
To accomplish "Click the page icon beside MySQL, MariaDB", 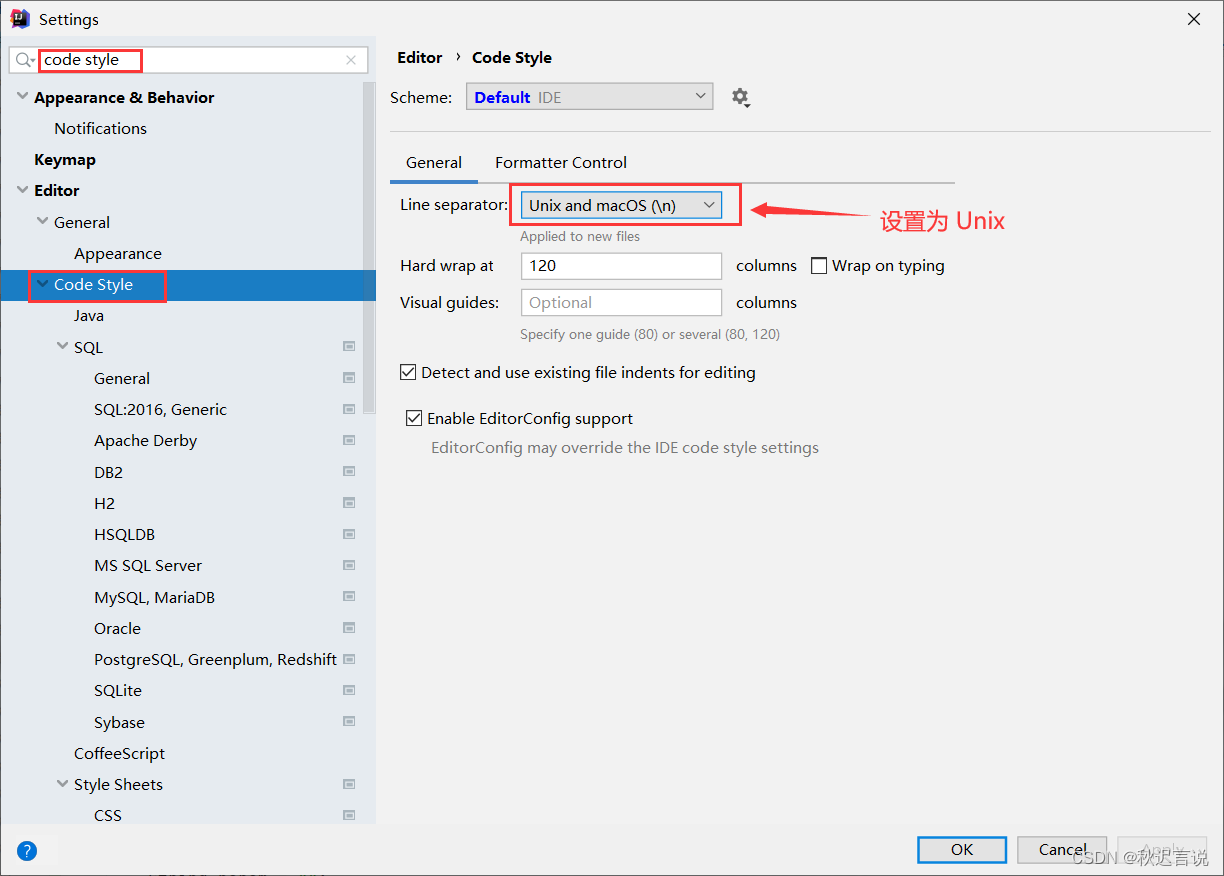I will pyautogui.click(x=349, y=596).
